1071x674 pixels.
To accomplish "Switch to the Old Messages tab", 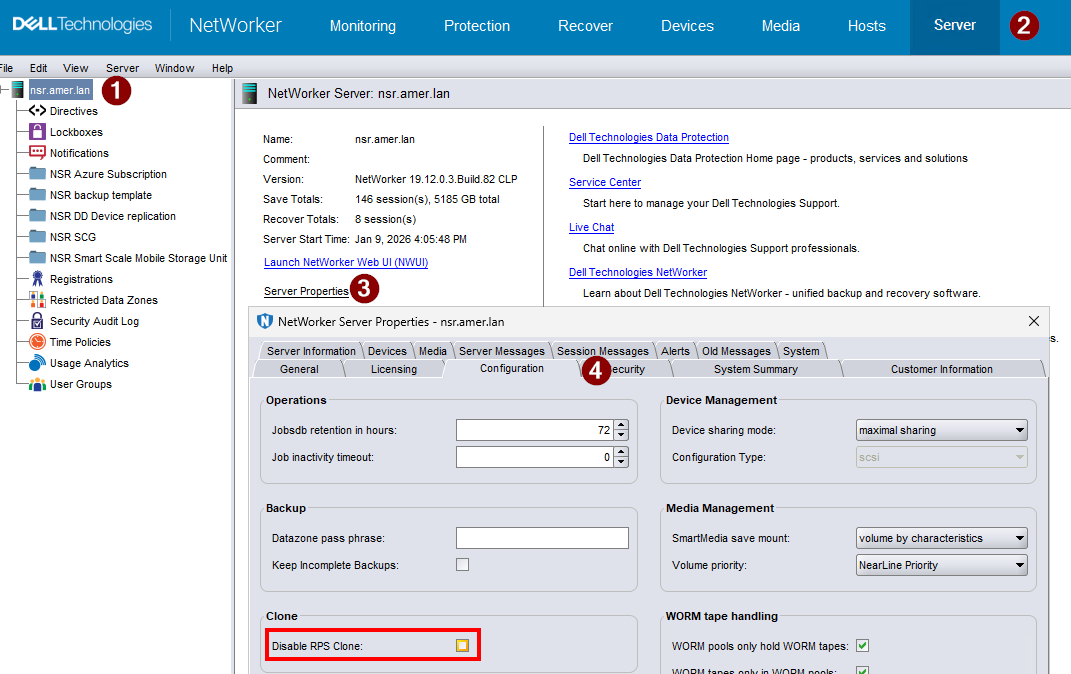I will coord(736,350).
